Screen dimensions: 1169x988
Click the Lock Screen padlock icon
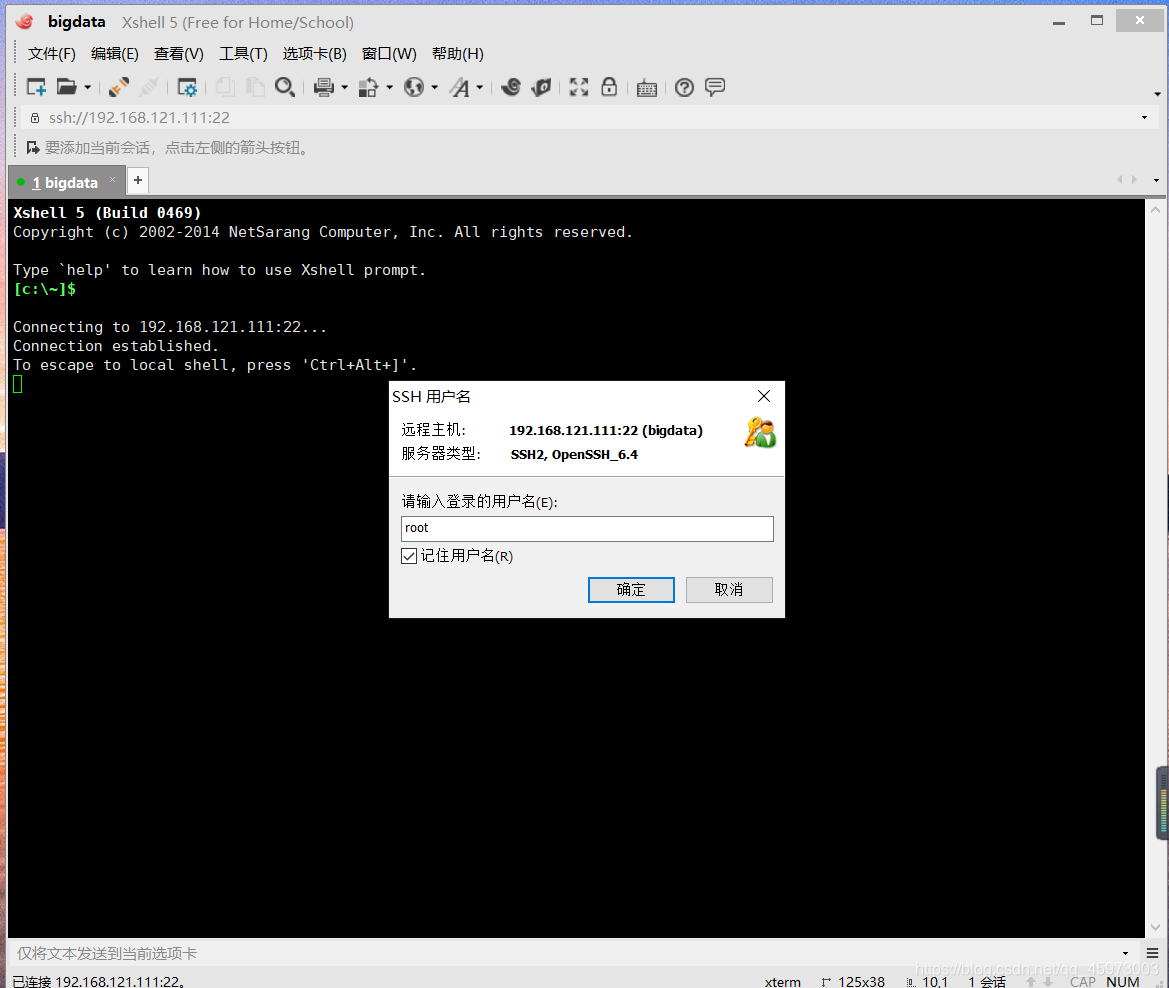click(x=609, y=87)
